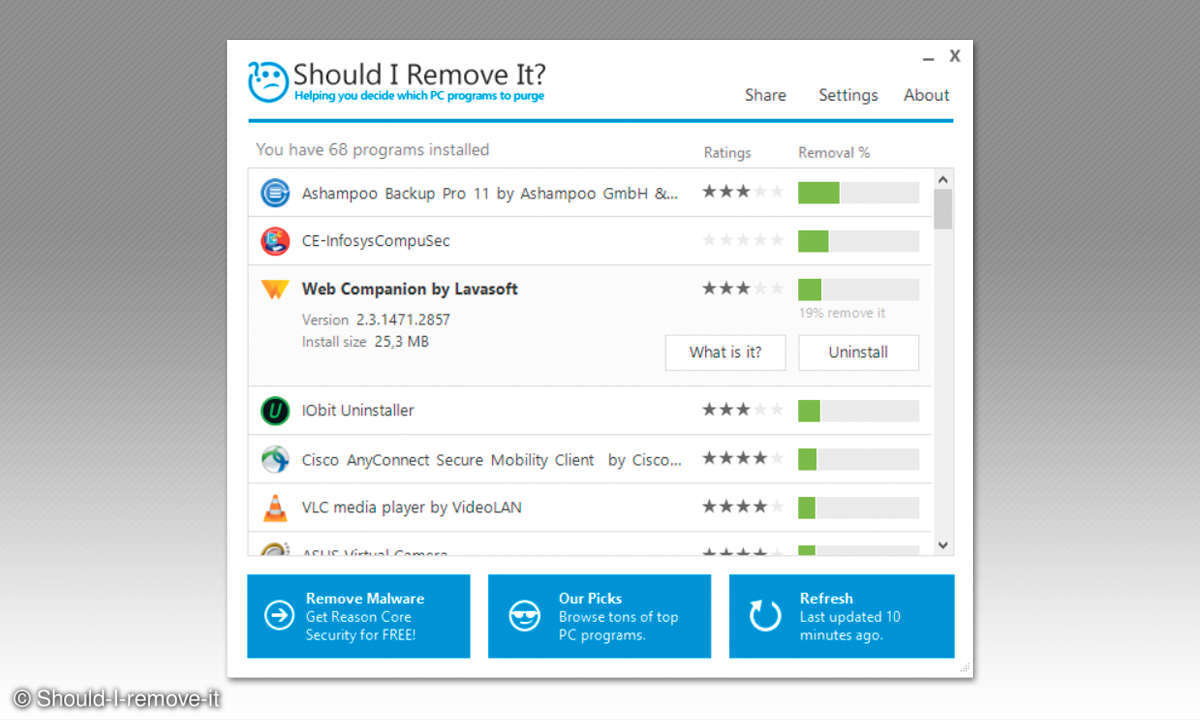1200x720 pixels.
Task: Click the Web Companion Lavasoft icon
Action: pyautogui.click(x=275, y=290)
